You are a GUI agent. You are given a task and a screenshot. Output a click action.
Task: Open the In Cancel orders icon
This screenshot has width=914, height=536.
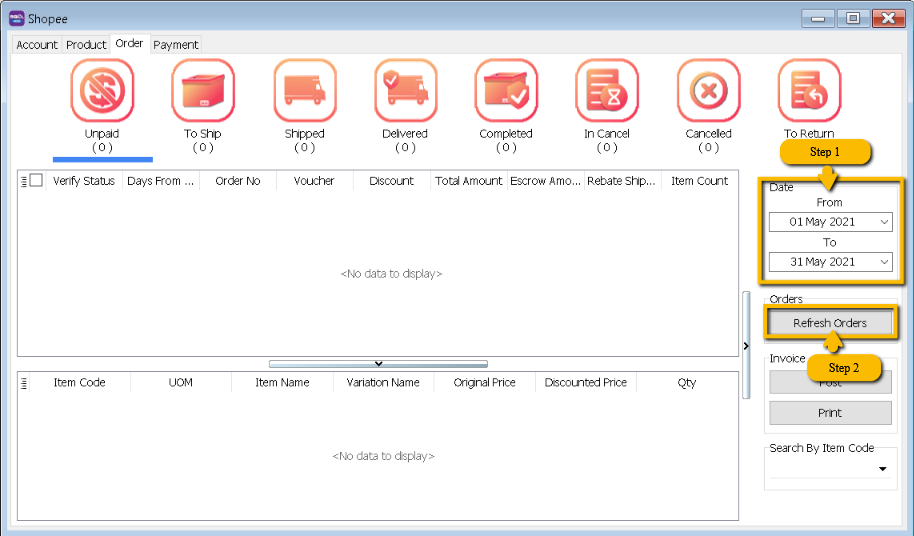pyautogui.click(x=607, y=91)
